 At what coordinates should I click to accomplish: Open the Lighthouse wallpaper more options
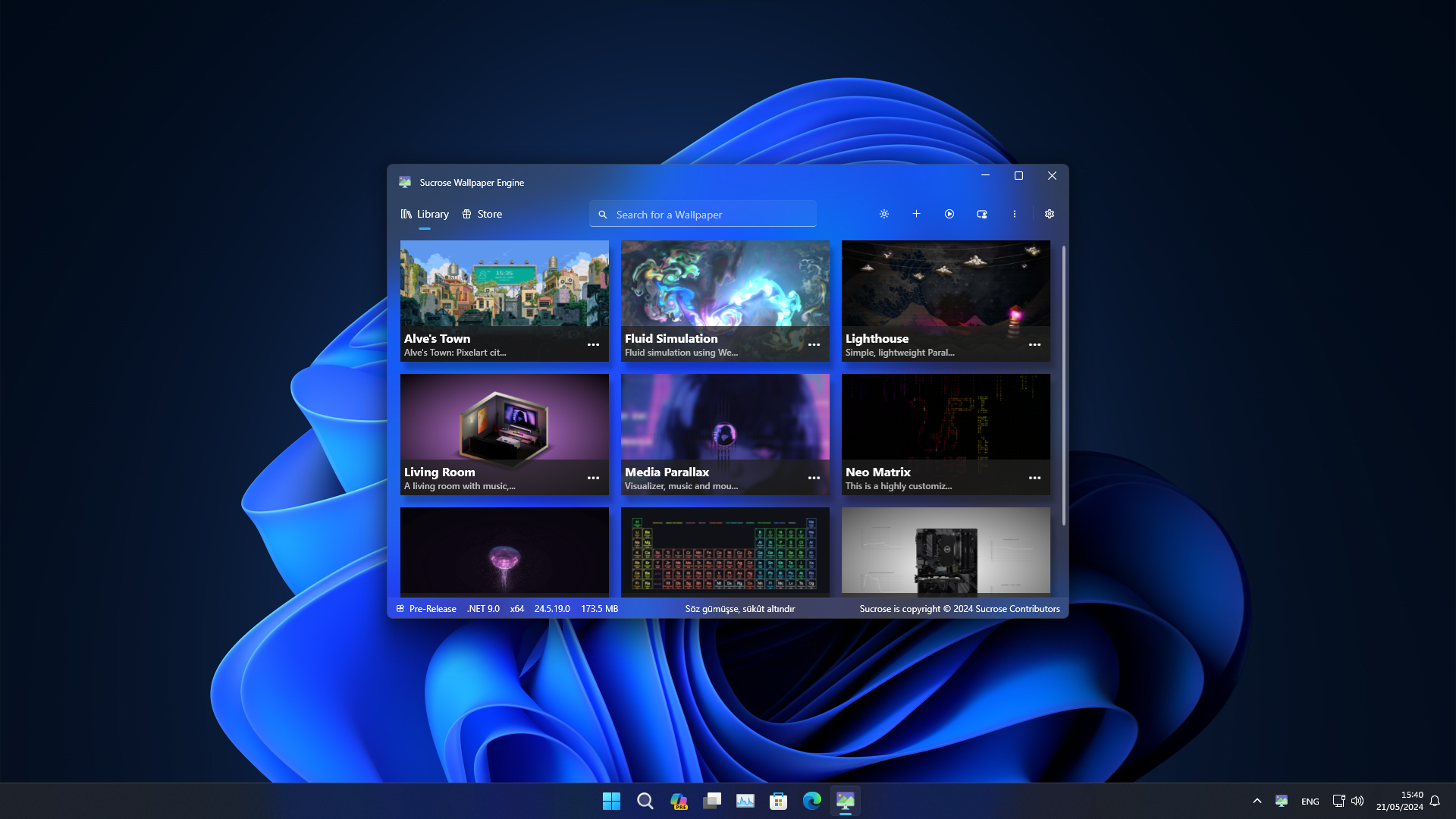tap(1034, 344)
